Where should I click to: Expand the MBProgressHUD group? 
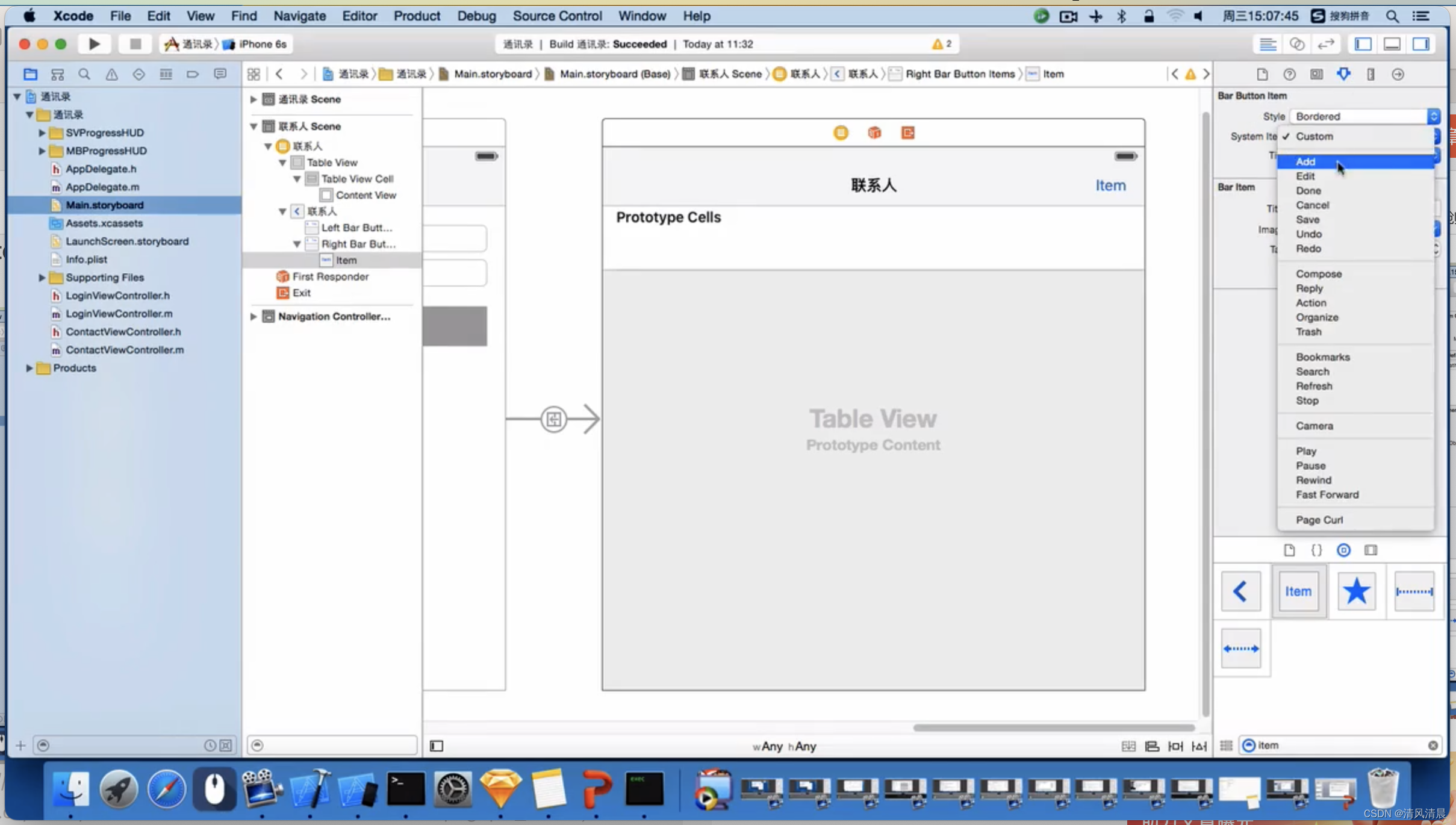[42, 151]
